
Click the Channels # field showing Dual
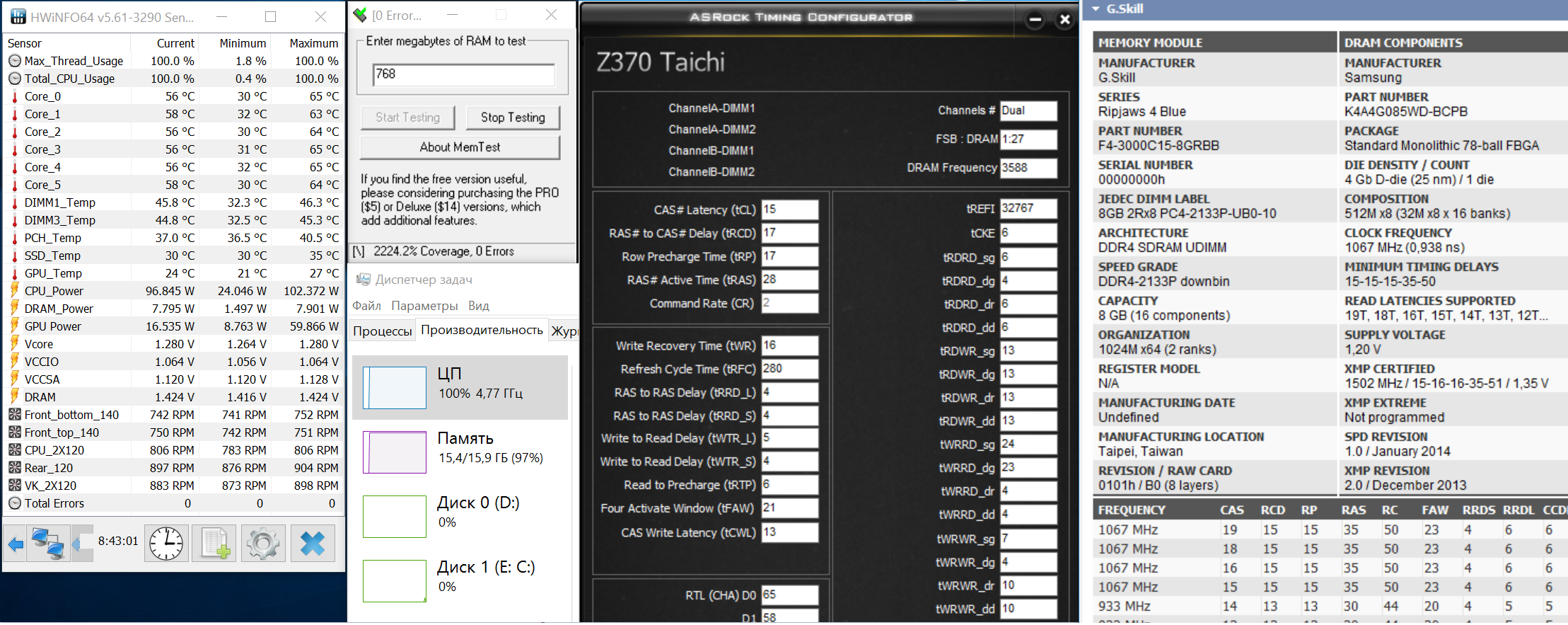click(x=1029, y=110)
